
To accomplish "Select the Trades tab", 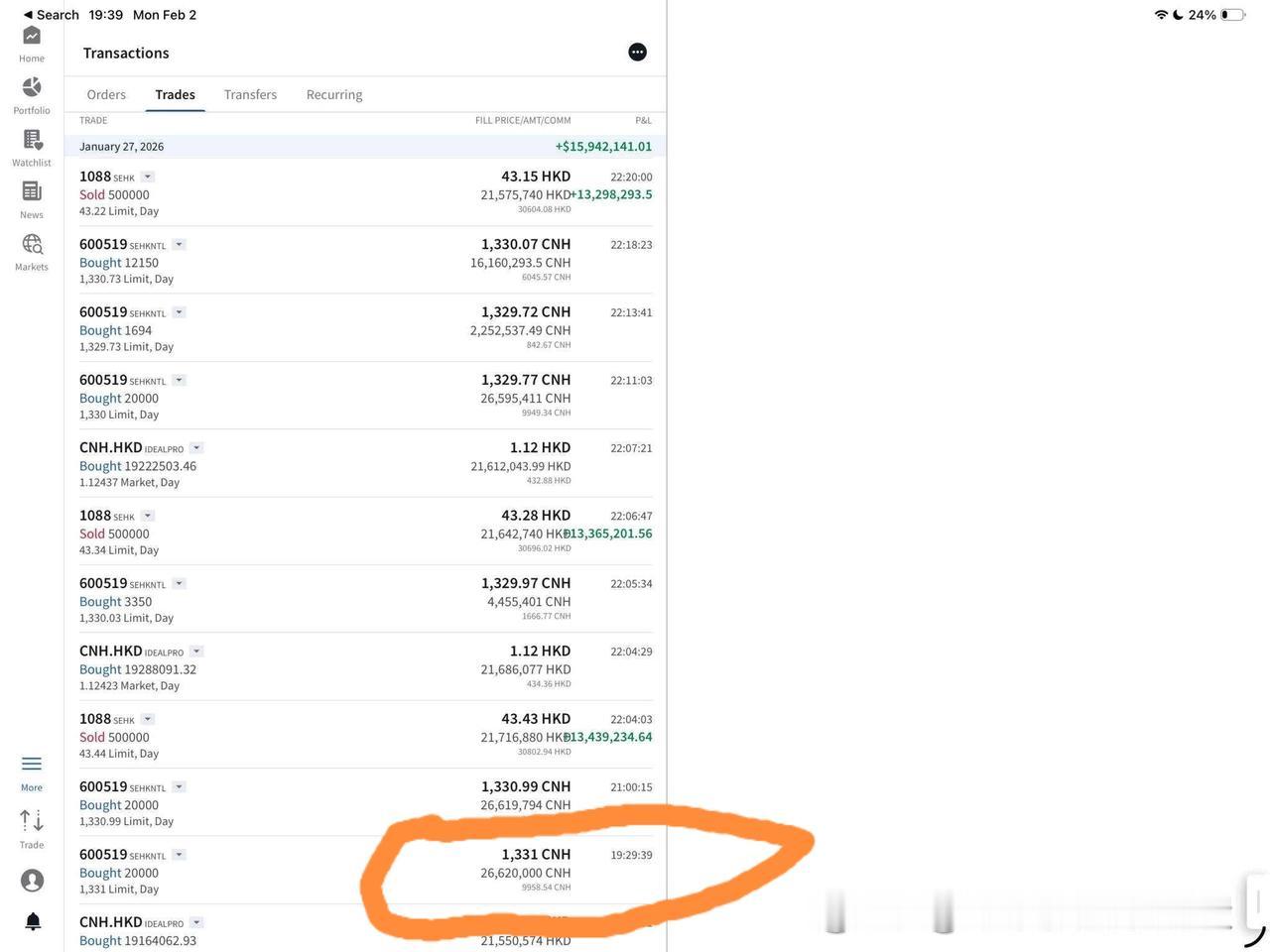I will pos(175,95).
